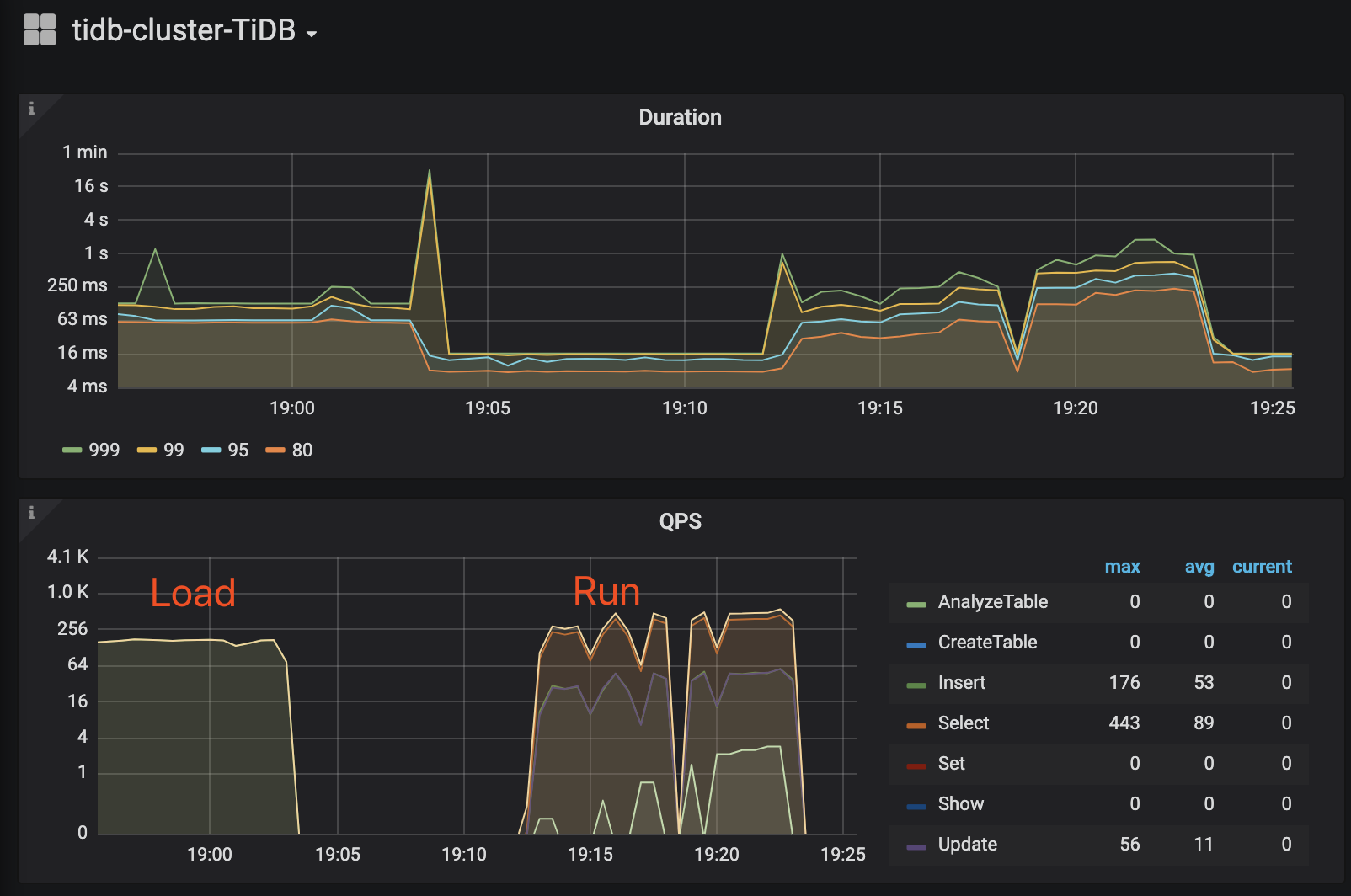Click the 19:20 tick on Duration time axis

click(x=1076, y=408)
